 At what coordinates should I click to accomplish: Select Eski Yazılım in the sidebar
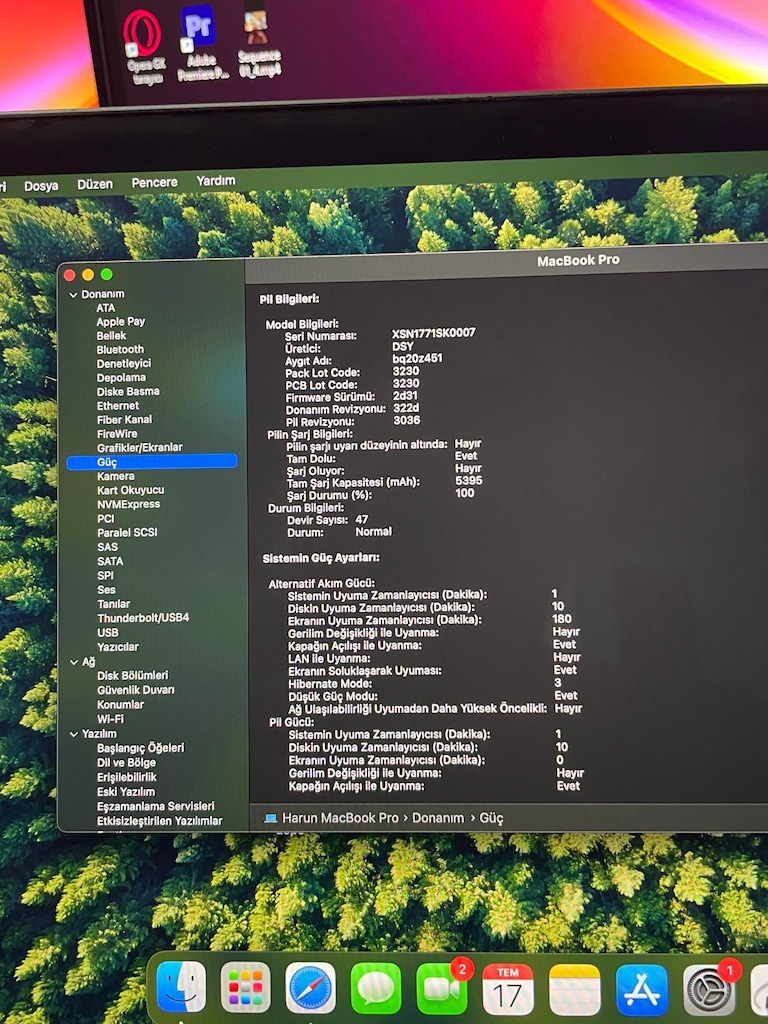126,792
